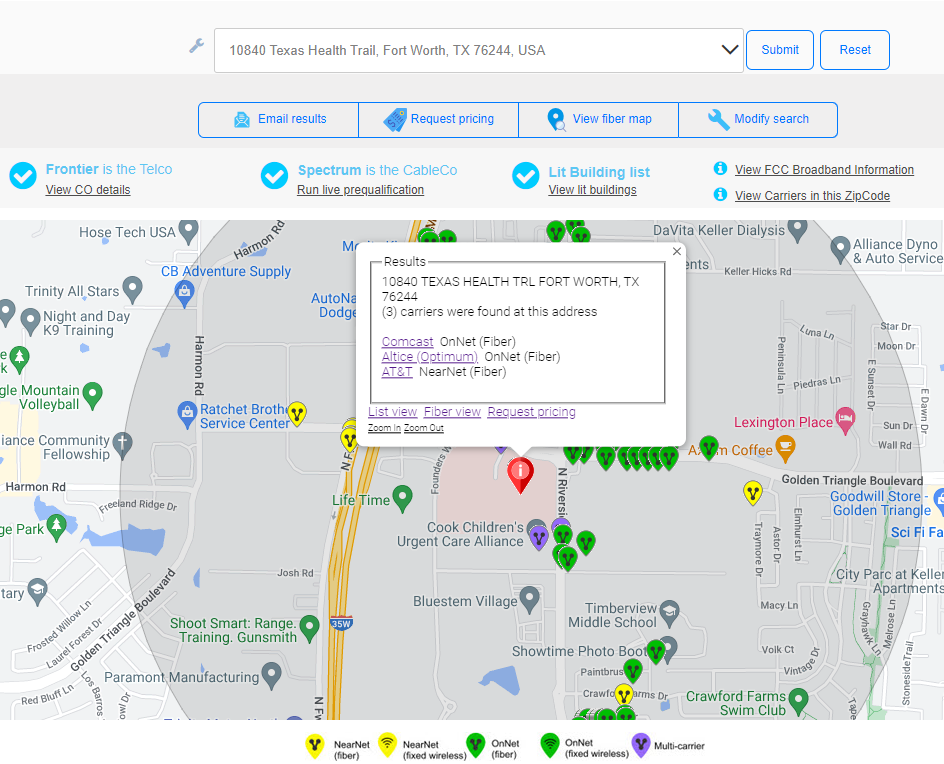The width and height of the screenshot is (944, 764).
Task: Click the wrench icon beside address field
Action: point(196,46)
